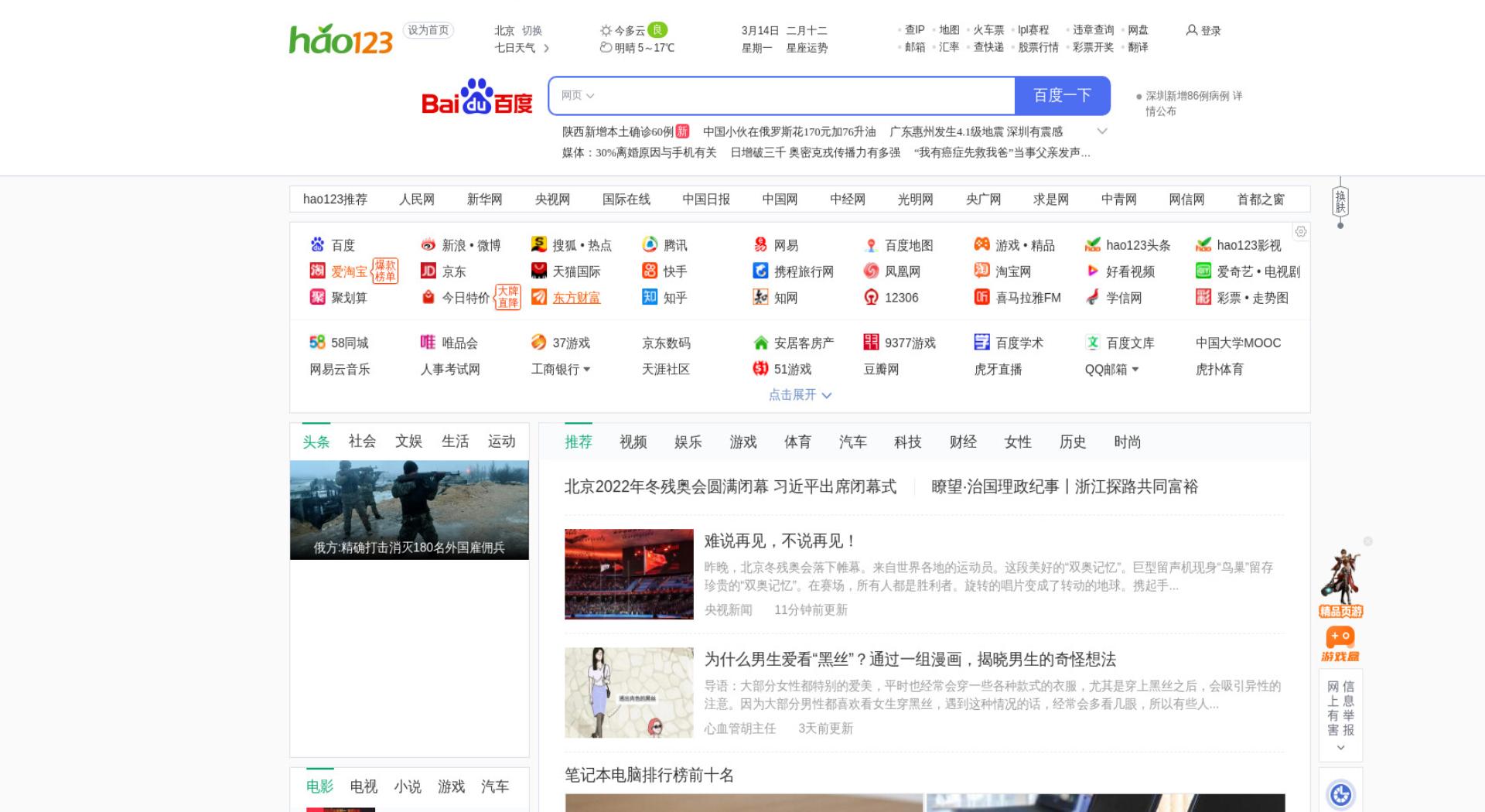Image resolution: width=1485 pixels, height=812 pixels.
Task: Click the iQiyi 爱奇艺 icon
Action: [x=1203, y=271]
